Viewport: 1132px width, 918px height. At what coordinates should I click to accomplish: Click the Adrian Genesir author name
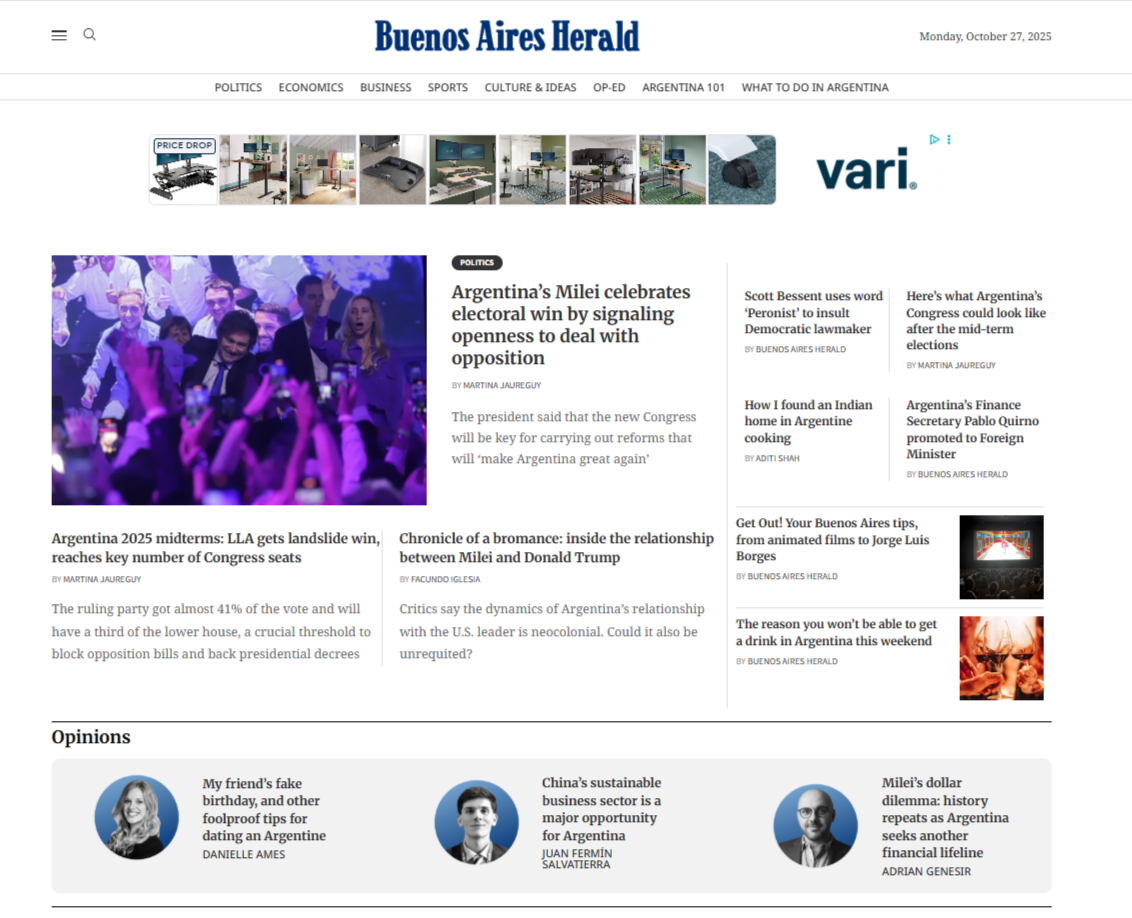coord(926,872)
